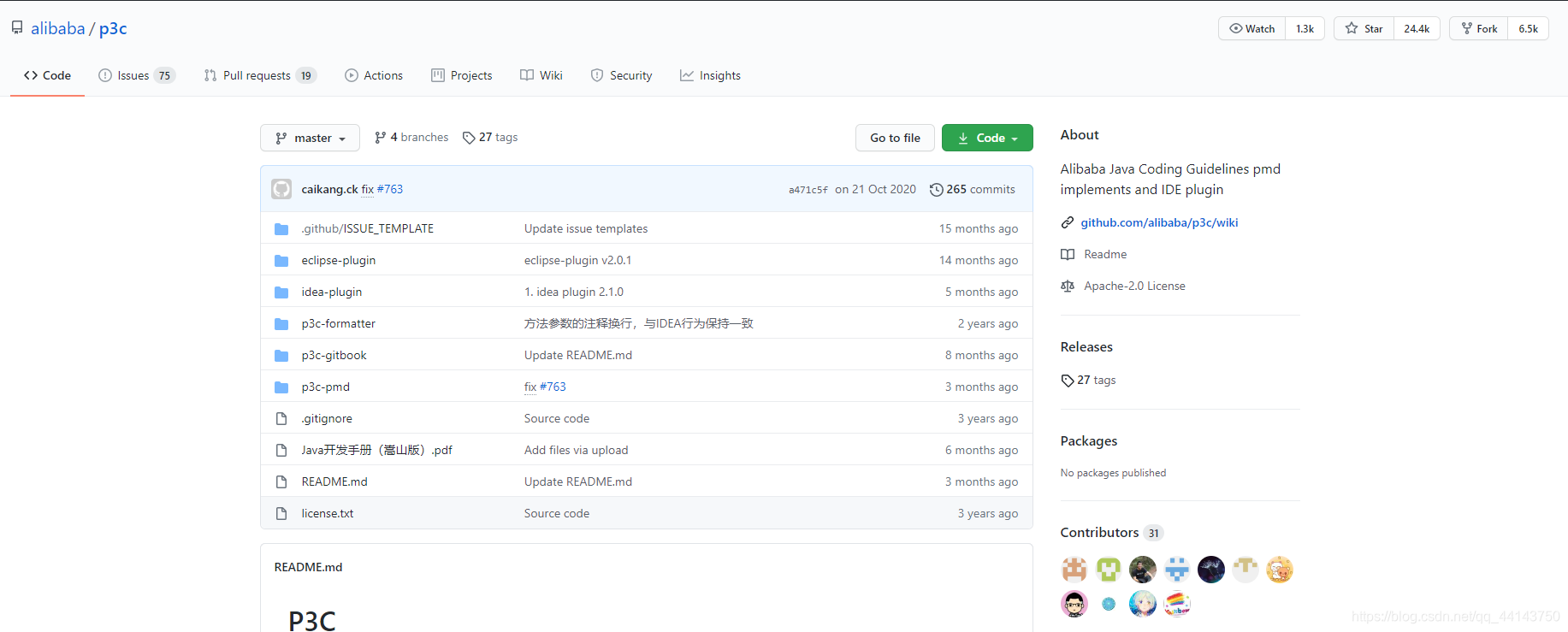Open the Java开发手册 pdf file
Image resolution: width=1568 pixels, height=632 pixels.
[377, 450]
